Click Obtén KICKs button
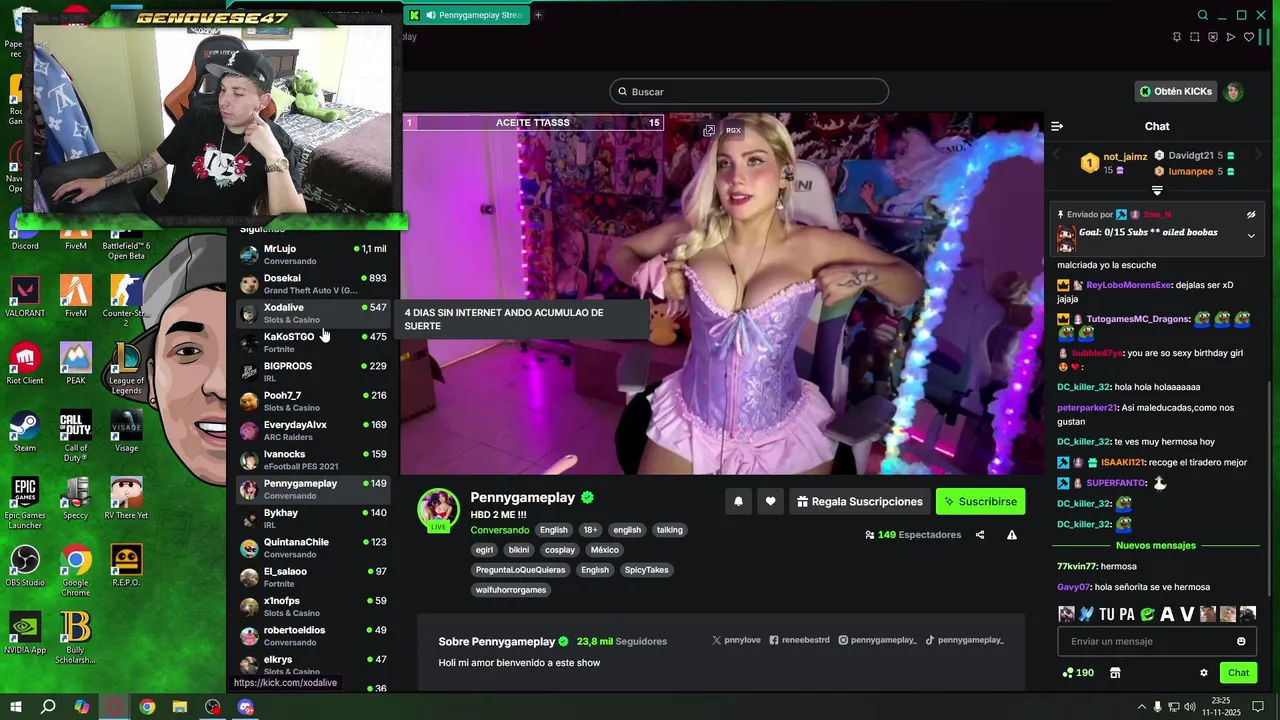The image size is (1280, 720). pos(1175,92)
